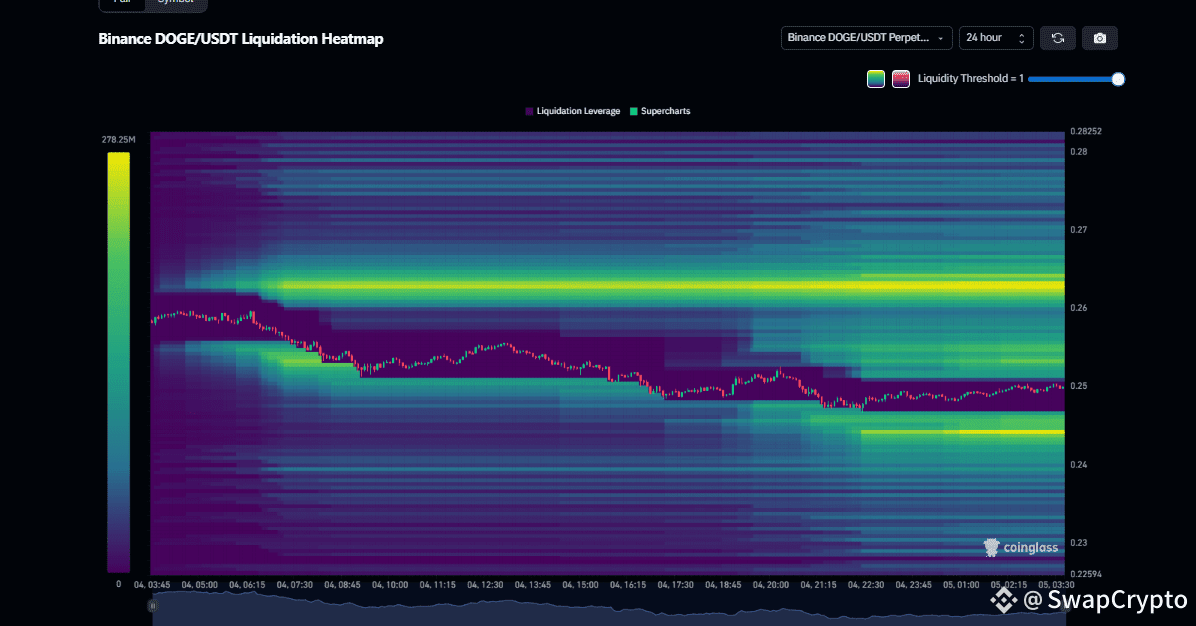Click the bright yellow liquidation band near 0.244
Viewport: 1196px width, 626px height.
click(x=960, y=432)
